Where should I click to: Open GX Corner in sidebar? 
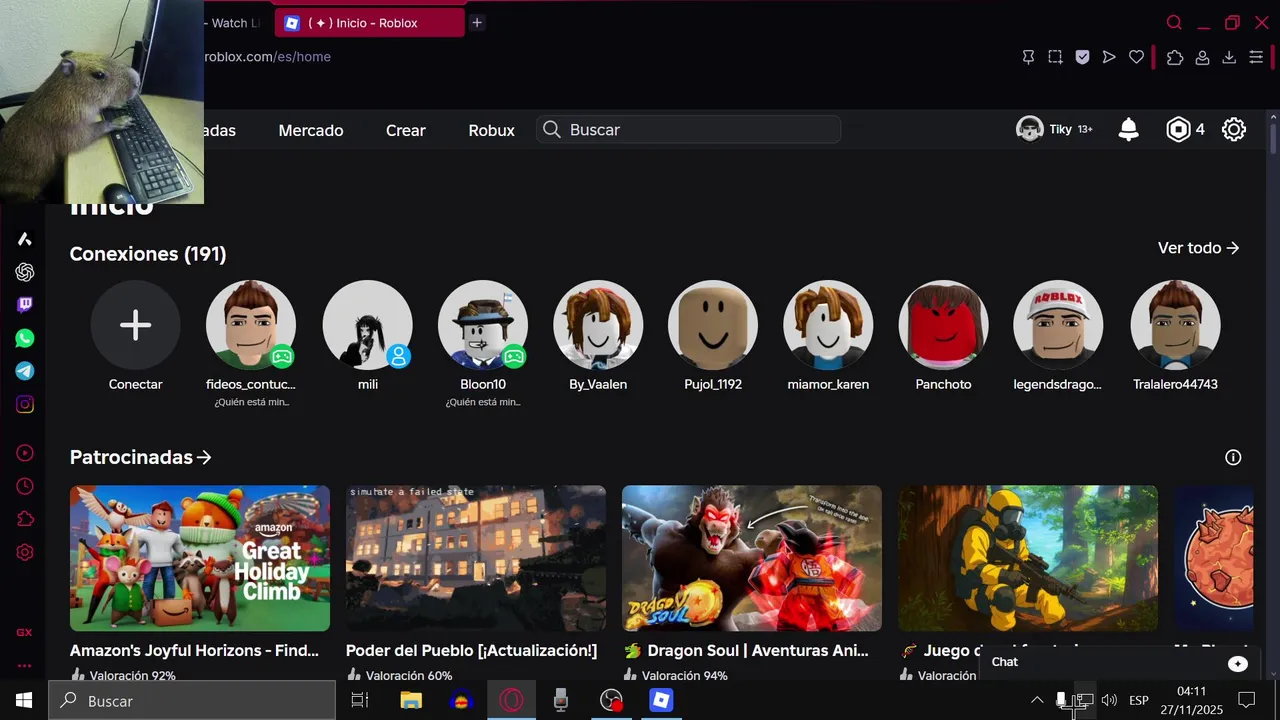tap(24, 632)
